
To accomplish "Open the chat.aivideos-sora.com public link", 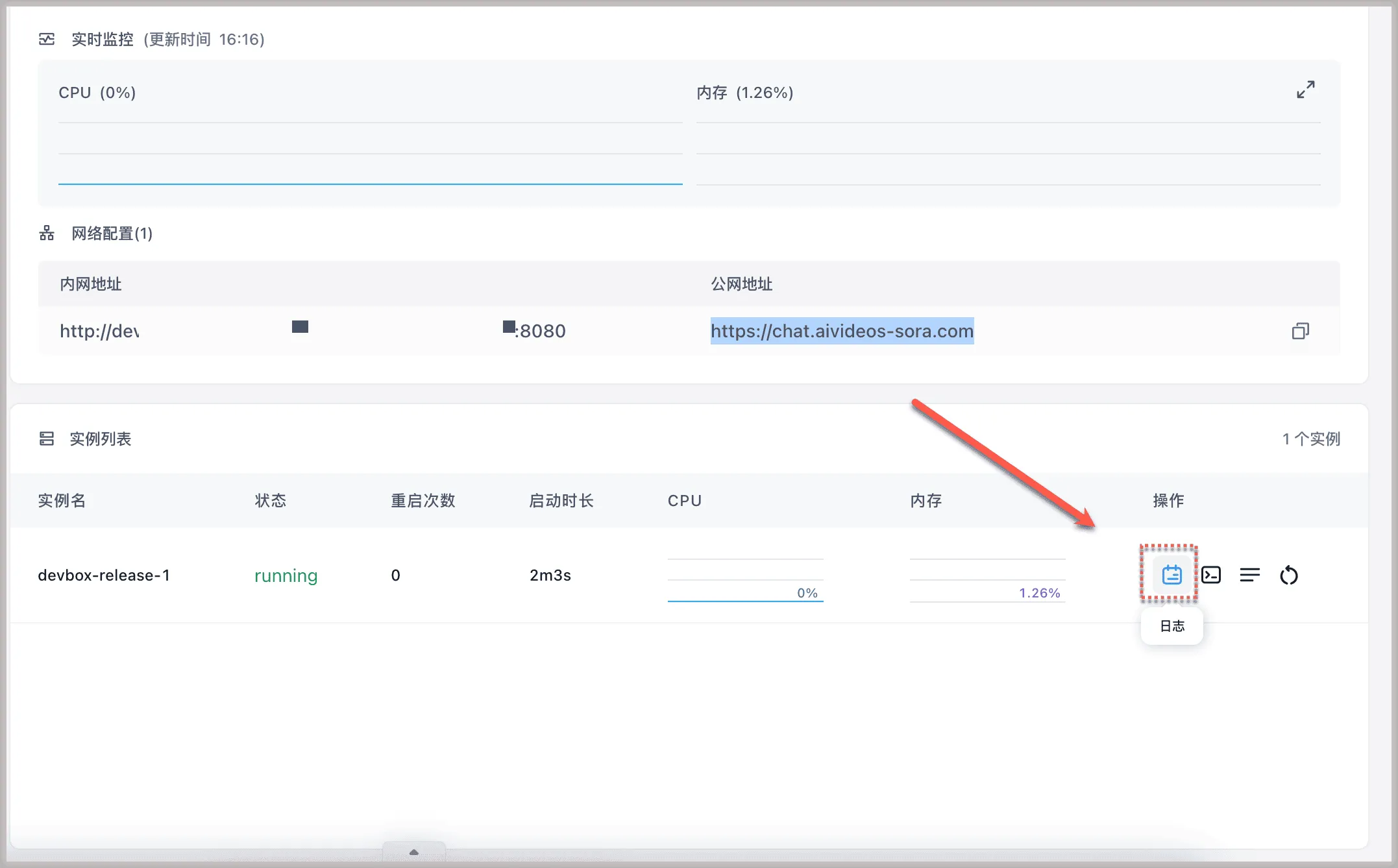I will 842,331.
